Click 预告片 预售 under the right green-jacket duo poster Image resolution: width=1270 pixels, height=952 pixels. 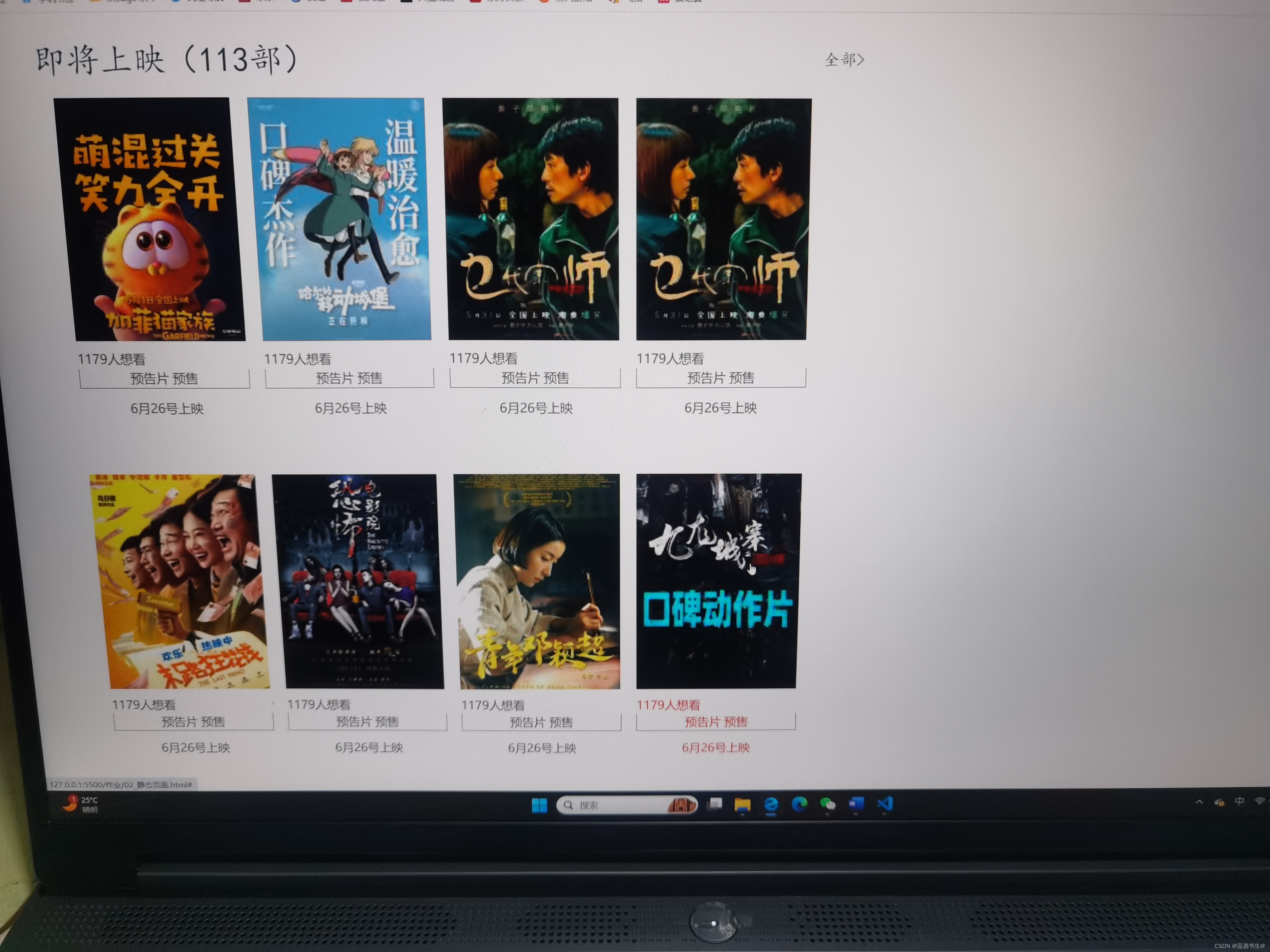coord(721,377)
